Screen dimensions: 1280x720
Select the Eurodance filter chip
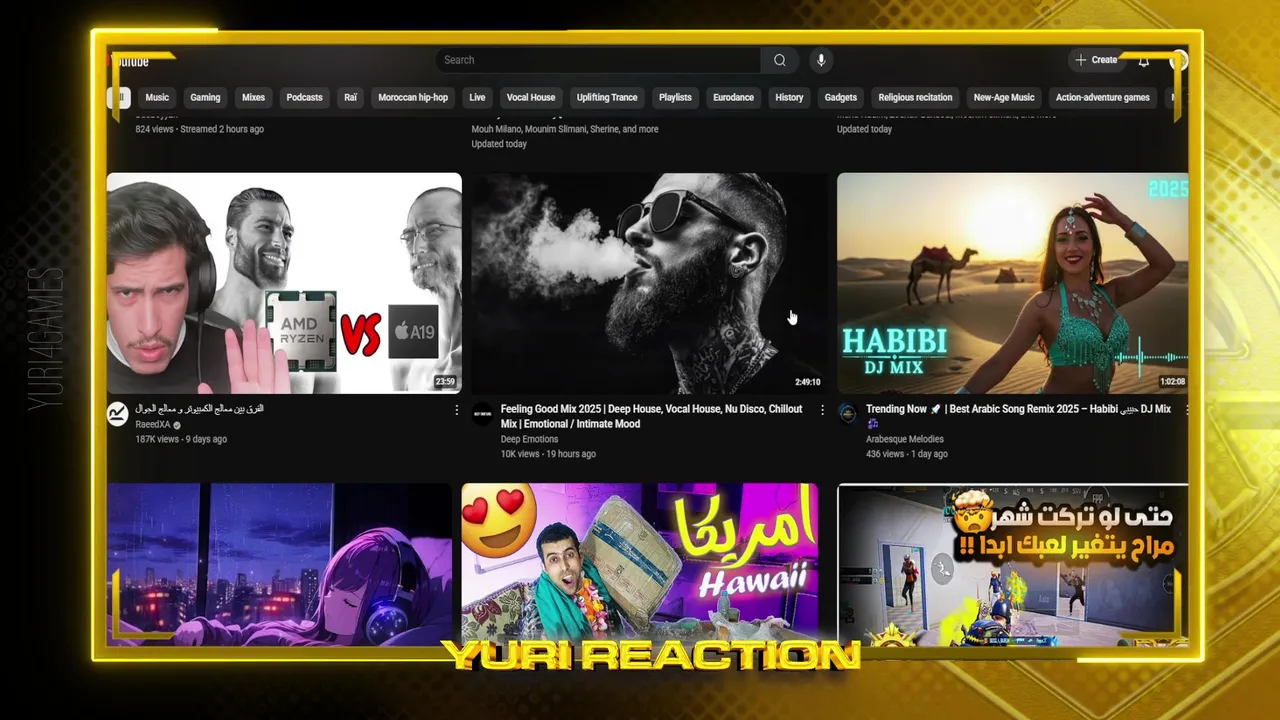point(733,97)
